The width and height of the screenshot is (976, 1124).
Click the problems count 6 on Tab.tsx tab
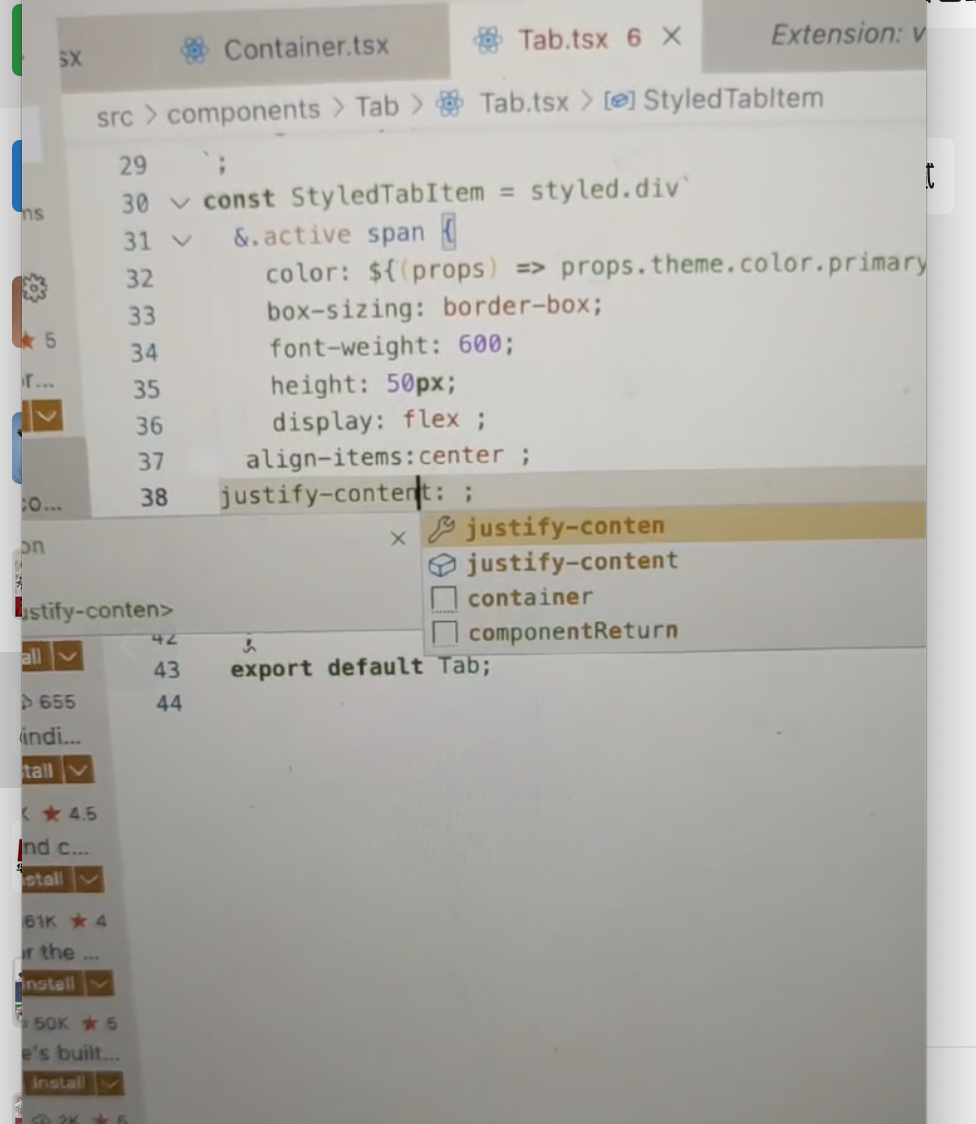click(633, 37)
